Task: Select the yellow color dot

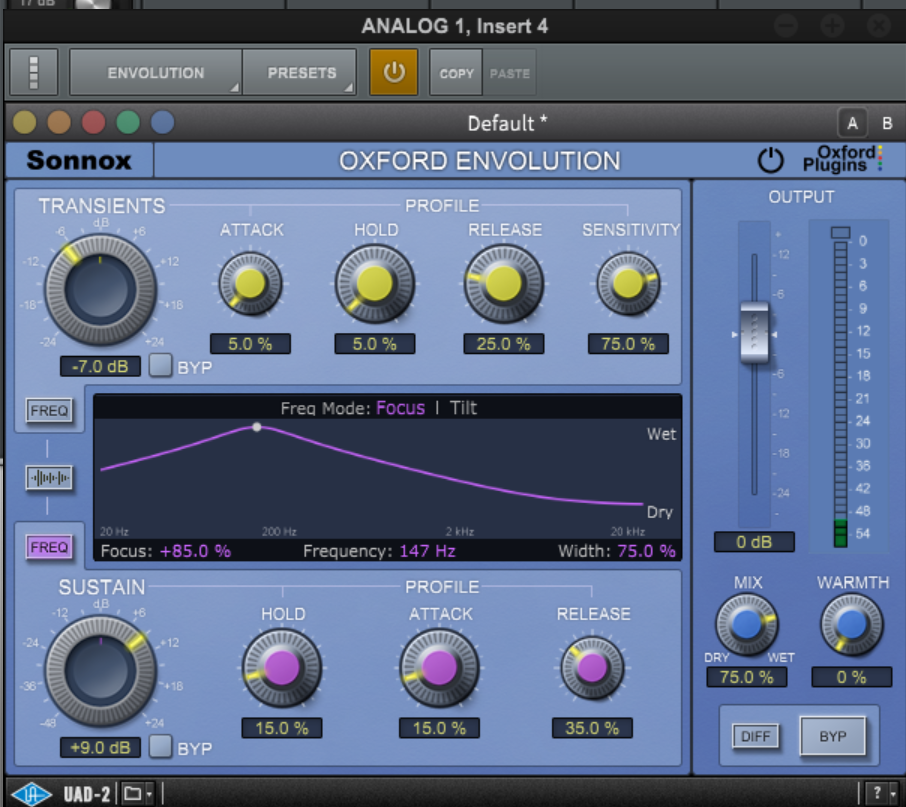Action: point(24,122)
